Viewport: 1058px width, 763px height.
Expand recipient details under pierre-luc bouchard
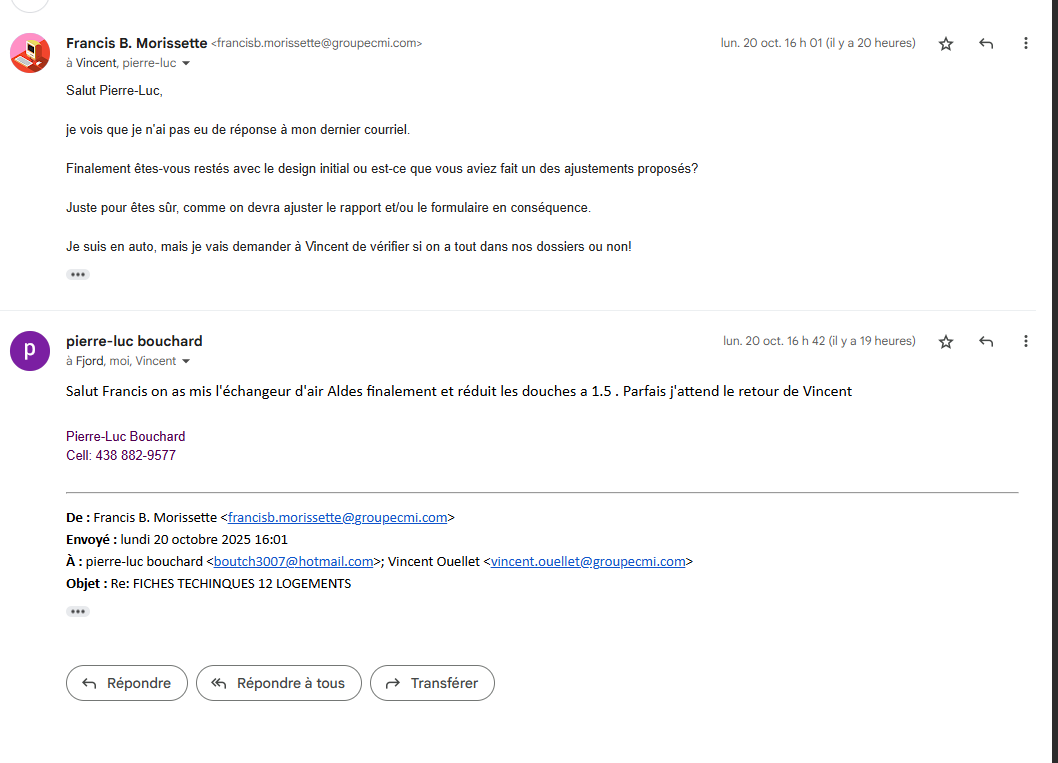point(186,361)
